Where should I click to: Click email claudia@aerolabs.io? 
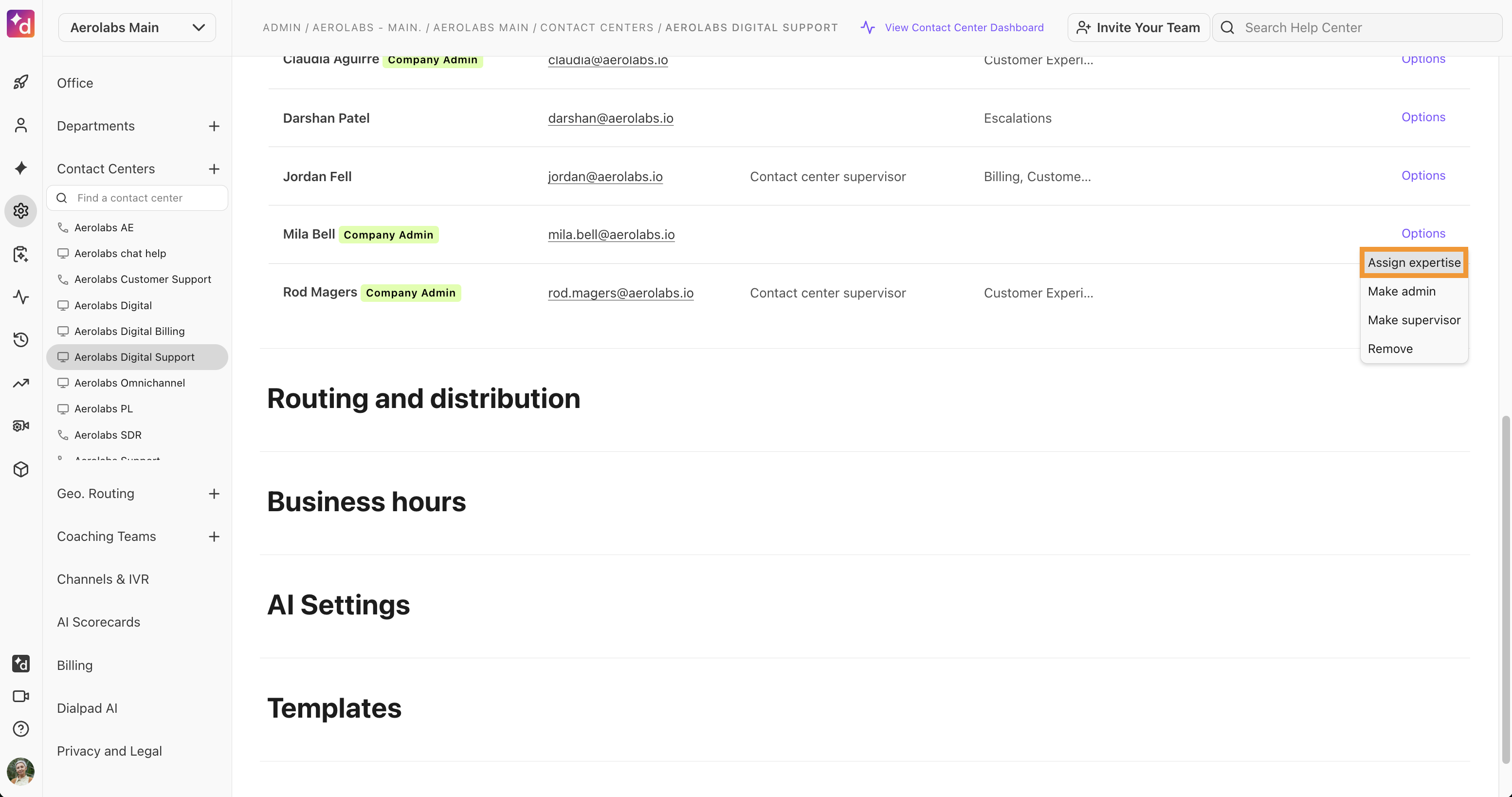(607, 60)
